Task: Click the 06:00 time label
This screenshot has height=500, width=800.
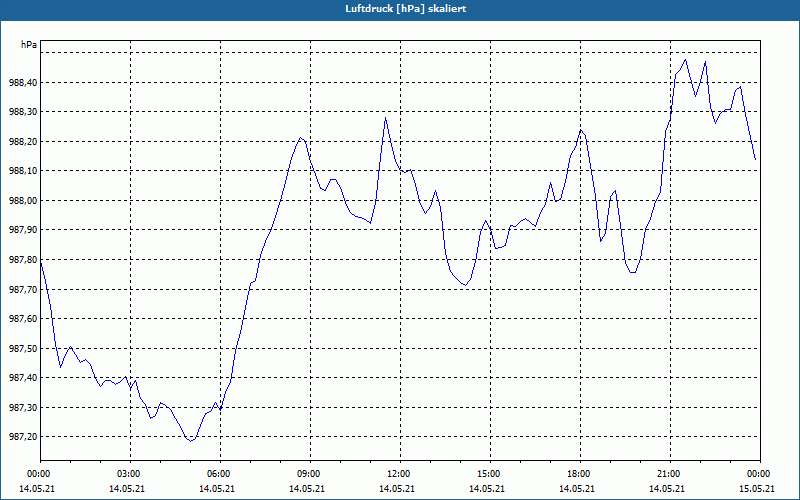Action: [220, 474]
